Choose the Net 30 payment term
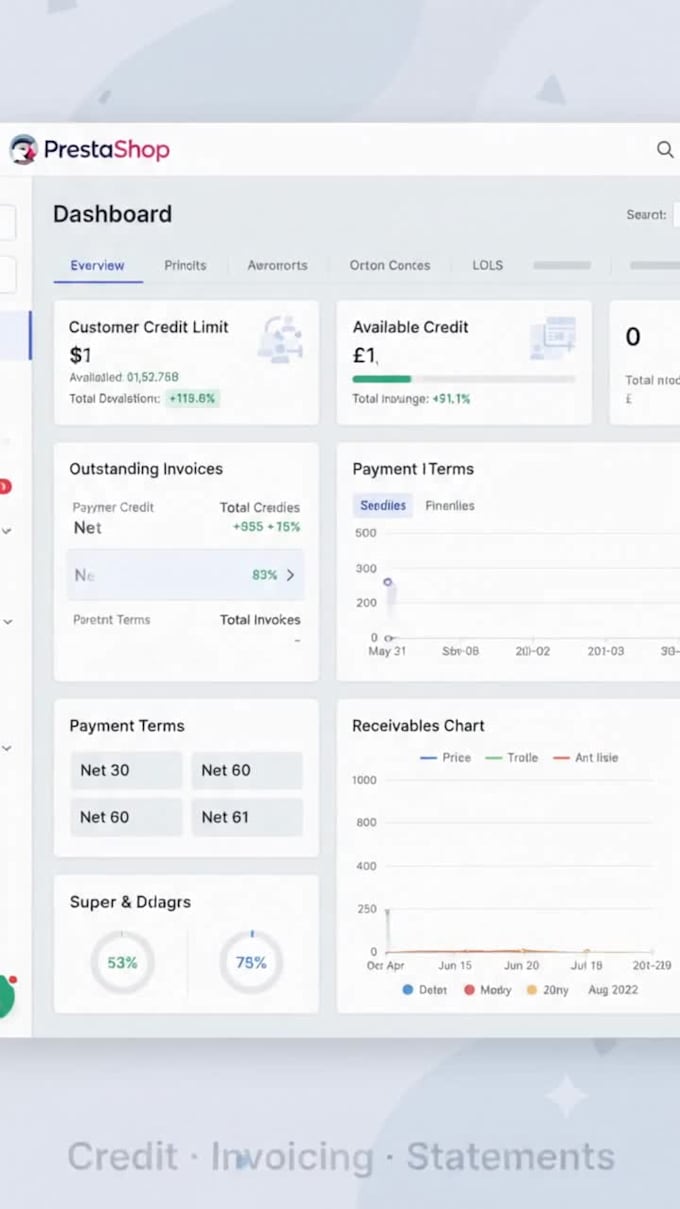The height and width of the screenshot is (1209, 680). point(126,771)
